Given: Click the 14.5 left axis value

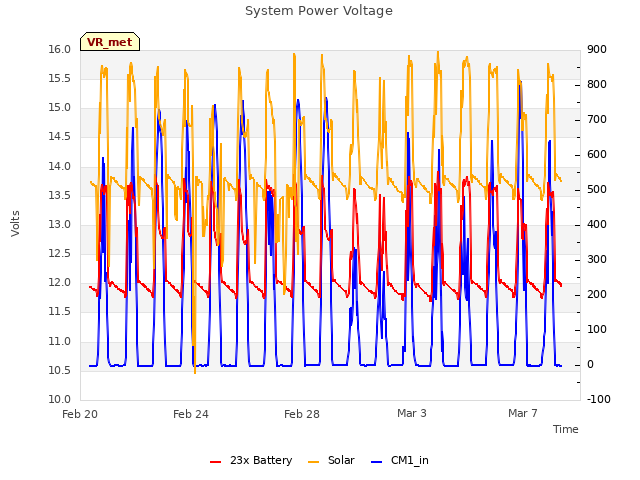Looking at the screenshot, I should (x=60, y=137).
